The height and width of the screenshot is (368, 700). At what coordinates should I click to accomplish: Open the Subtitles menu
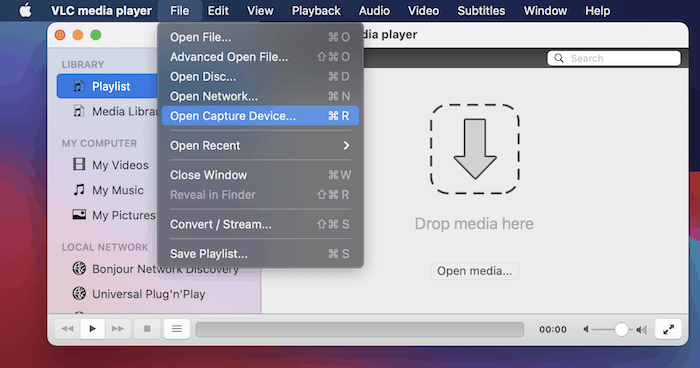481,11
